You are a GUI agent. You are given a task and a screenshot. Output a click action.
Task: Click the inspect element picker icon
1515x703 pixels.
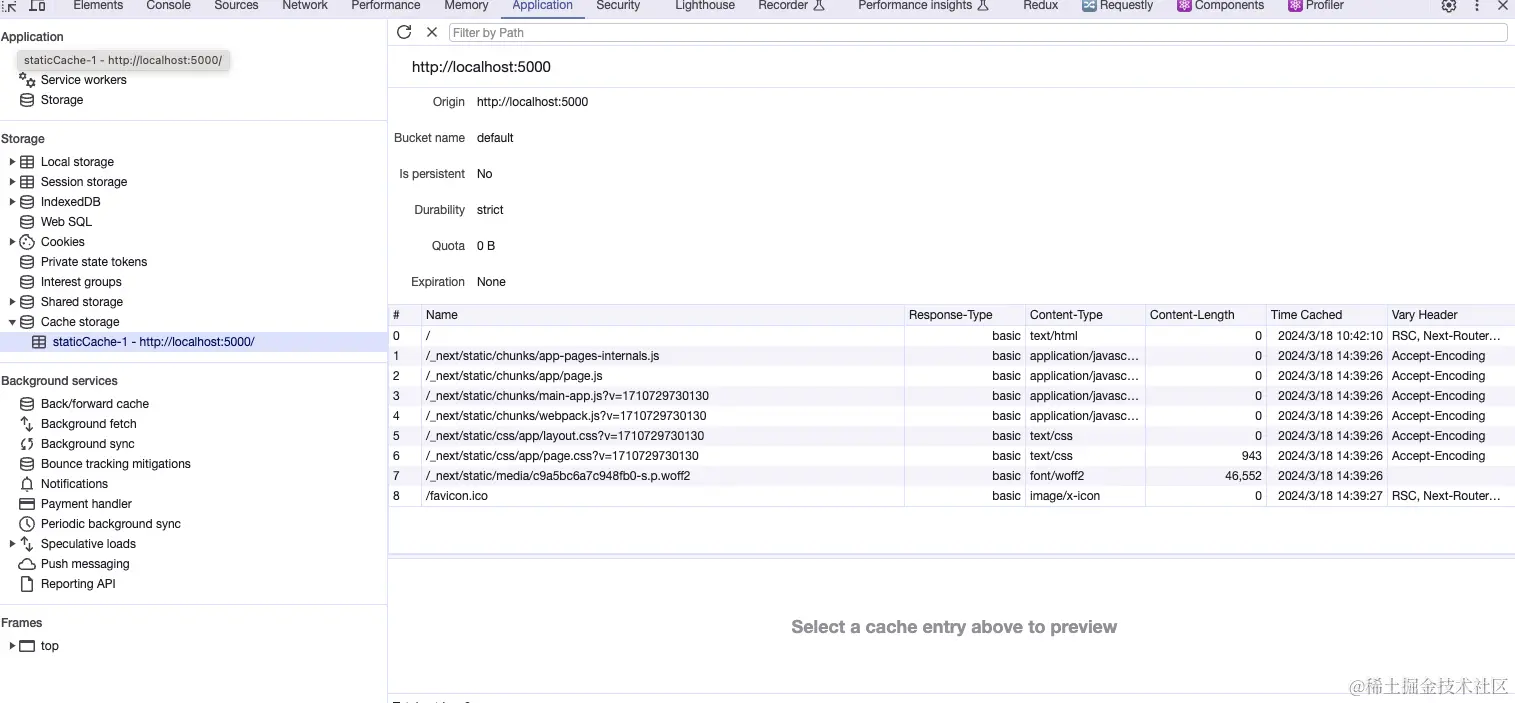click(x=9, y=6)
